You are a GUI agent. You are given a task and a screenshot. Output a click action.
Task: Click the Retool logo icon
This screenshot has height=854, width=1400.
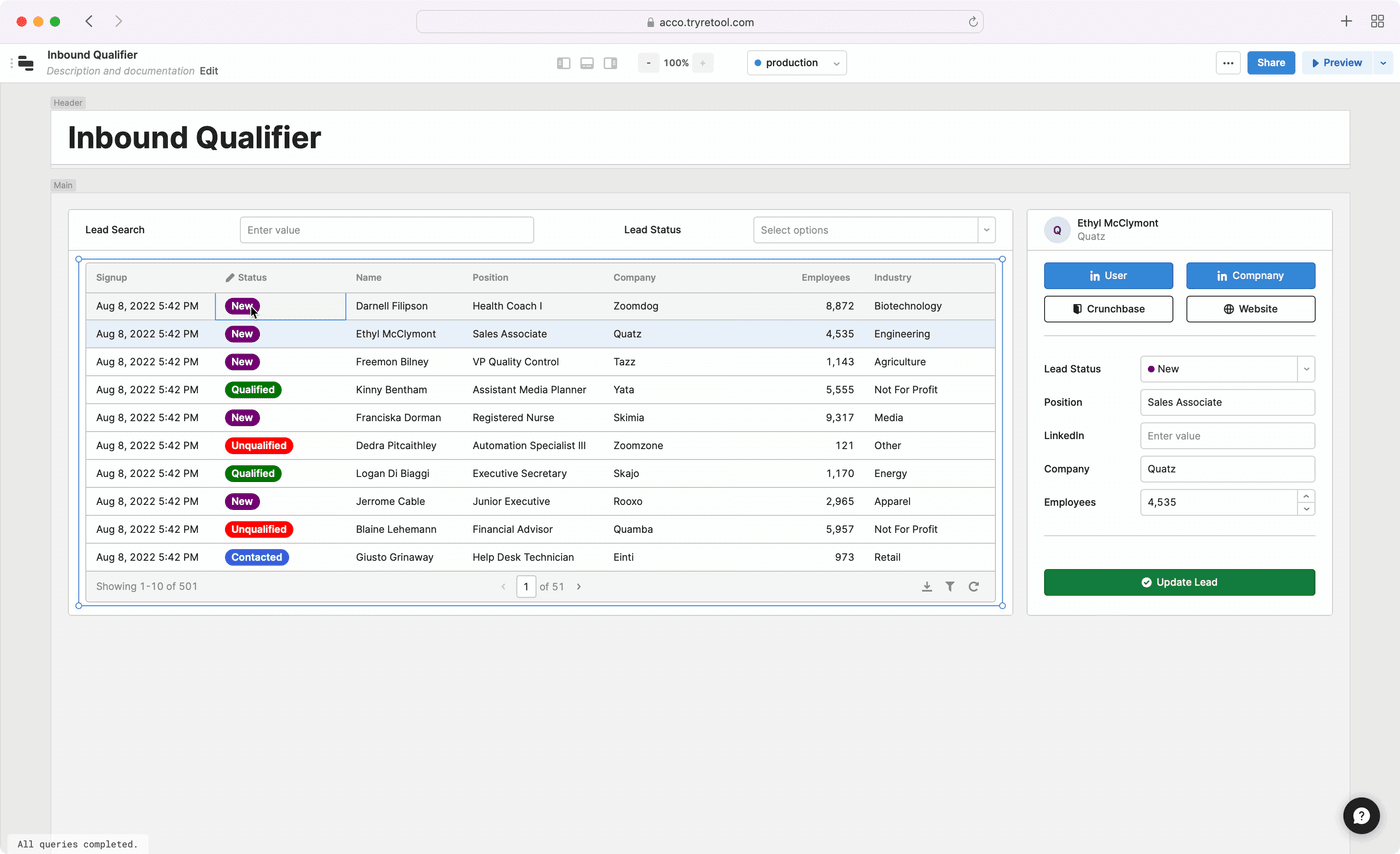(x=27, y=63)
